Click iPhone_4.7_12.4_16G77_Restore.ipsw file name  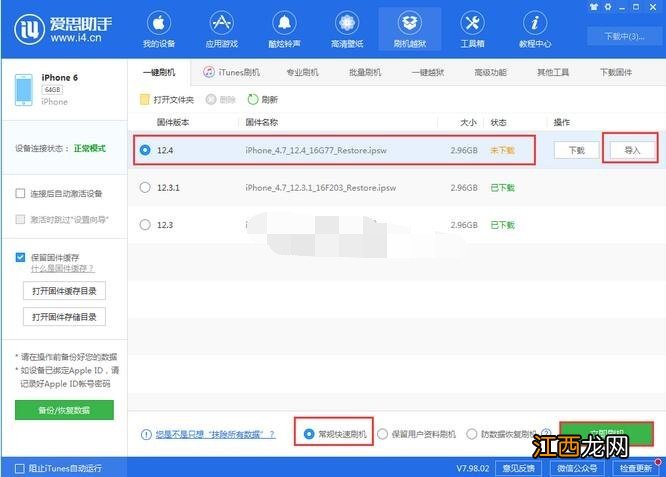click(x=316, y=150)
